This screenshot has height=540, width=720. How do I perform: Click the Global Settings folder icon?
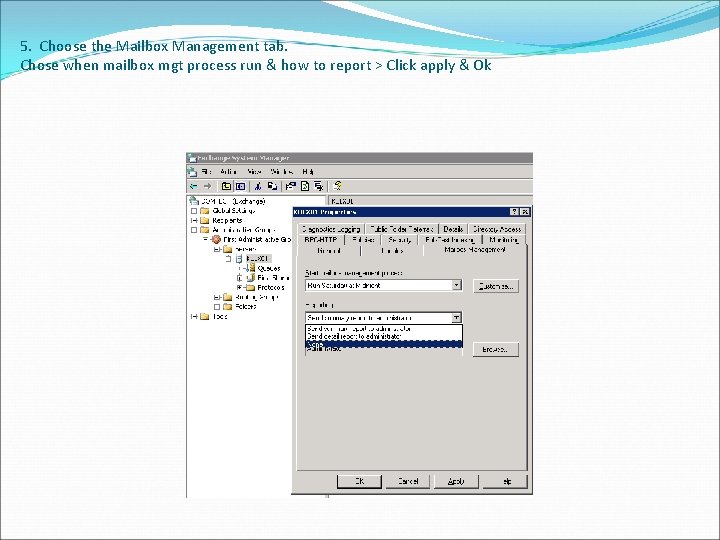pos(205,211)
